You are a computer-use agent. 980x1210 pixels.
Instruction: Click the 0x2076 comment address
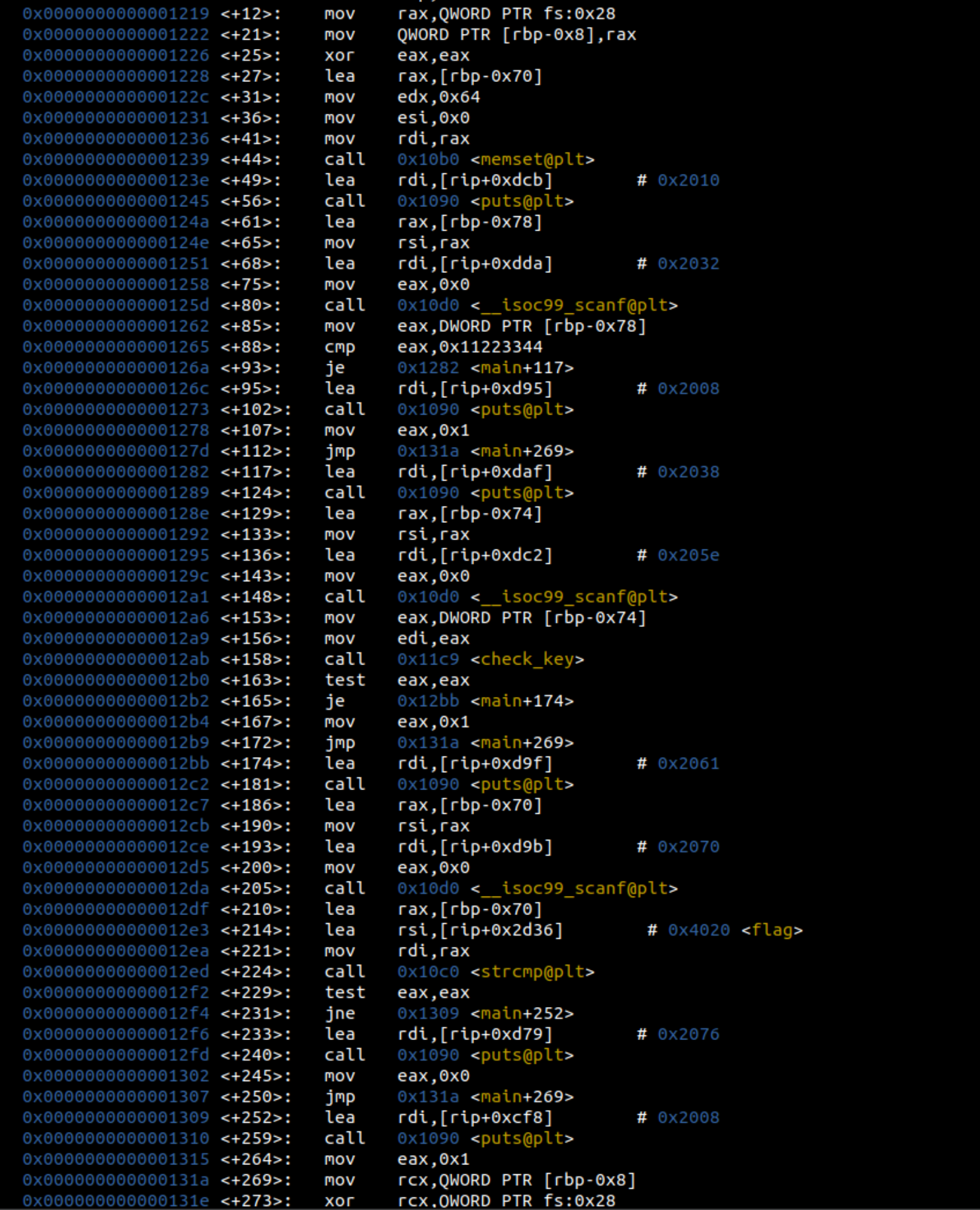tap(688, 1034)
